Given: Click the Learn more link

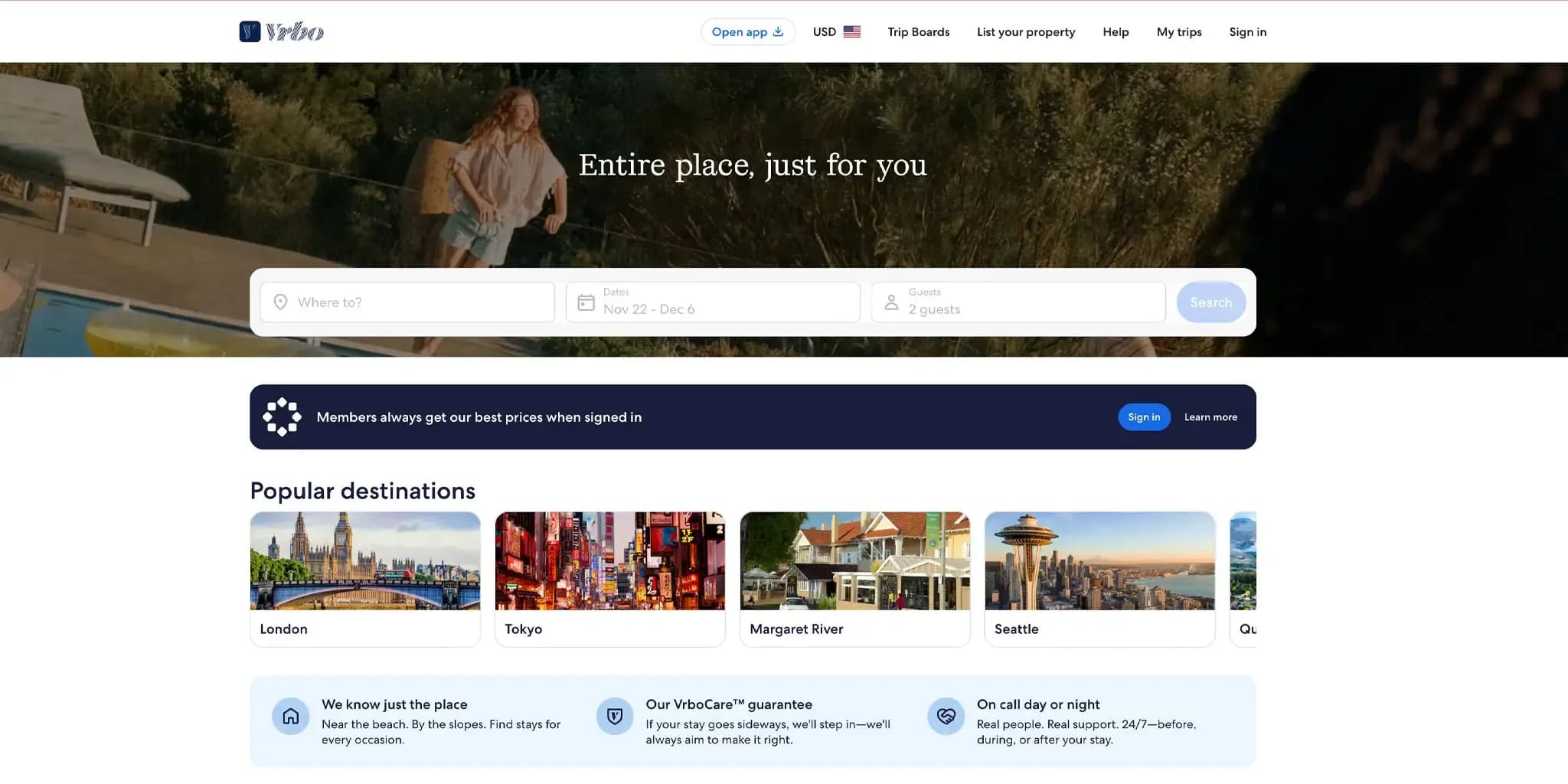Looking at the screenshot, I should tap(1210, 416).
